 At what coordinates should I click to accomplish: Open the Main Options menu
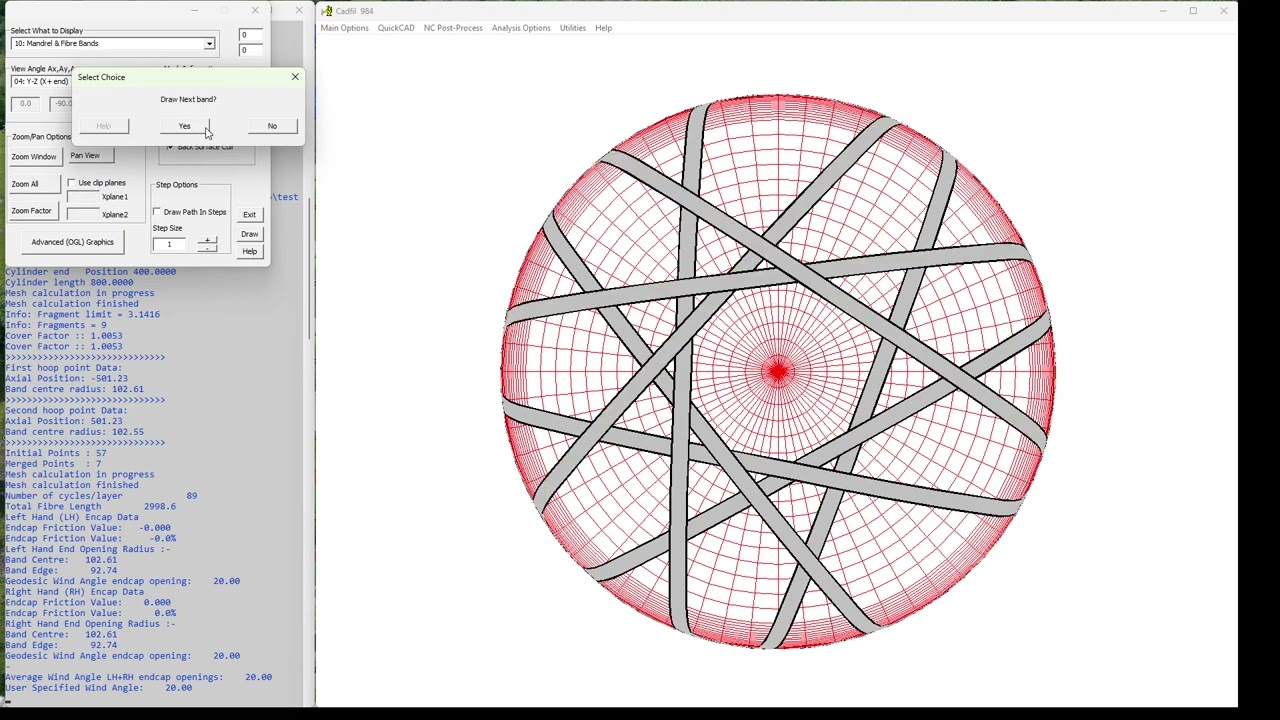(344, 28)
